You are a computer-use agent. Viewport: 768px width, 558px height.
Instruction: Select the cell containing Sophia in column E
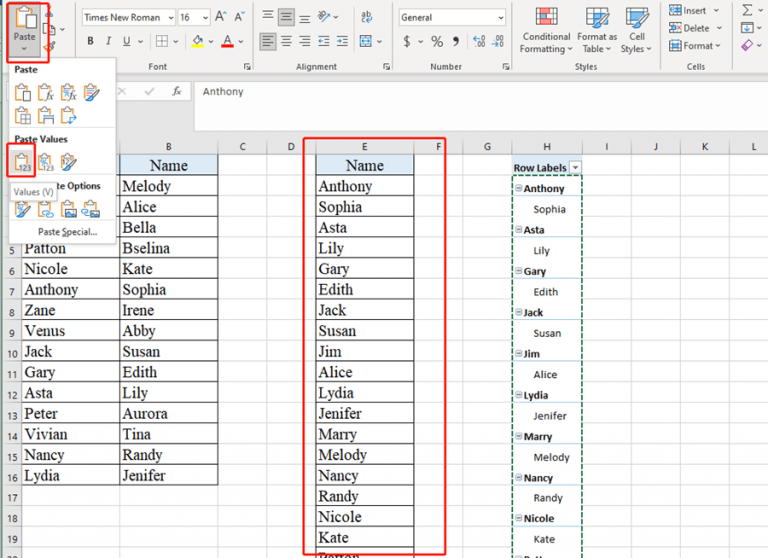(364, 207)
